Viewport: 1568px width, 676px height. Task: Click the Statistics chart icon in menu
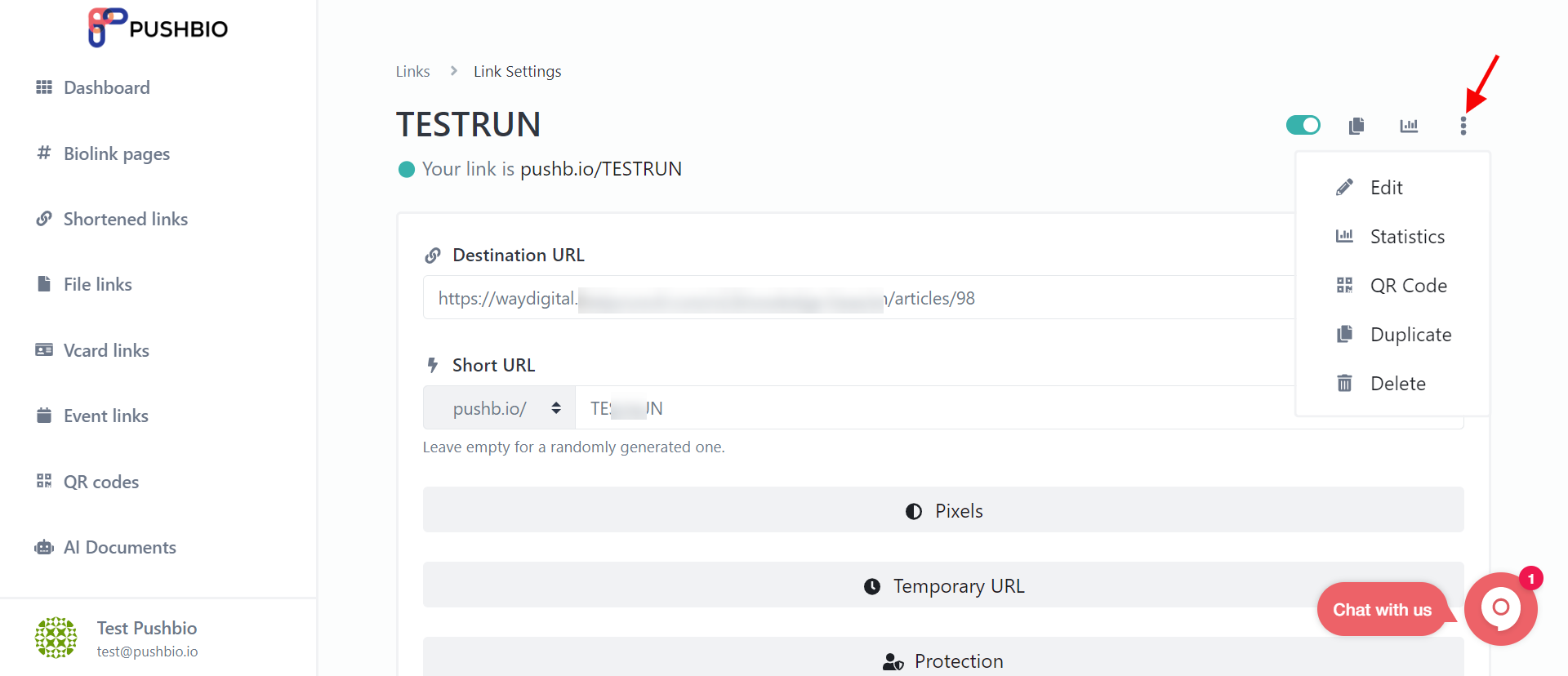pos(1344,236)
